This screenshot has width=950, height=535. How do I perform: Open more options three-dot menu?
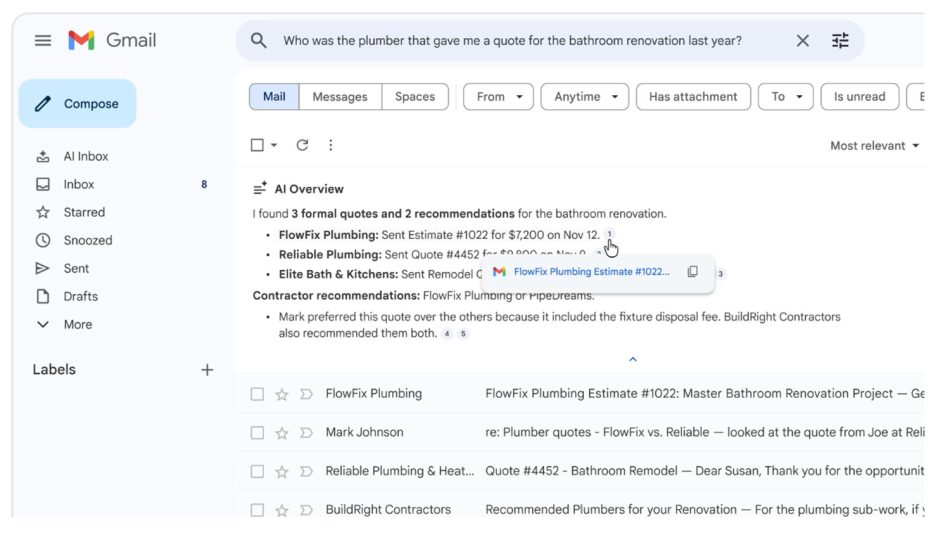[330, 145]
